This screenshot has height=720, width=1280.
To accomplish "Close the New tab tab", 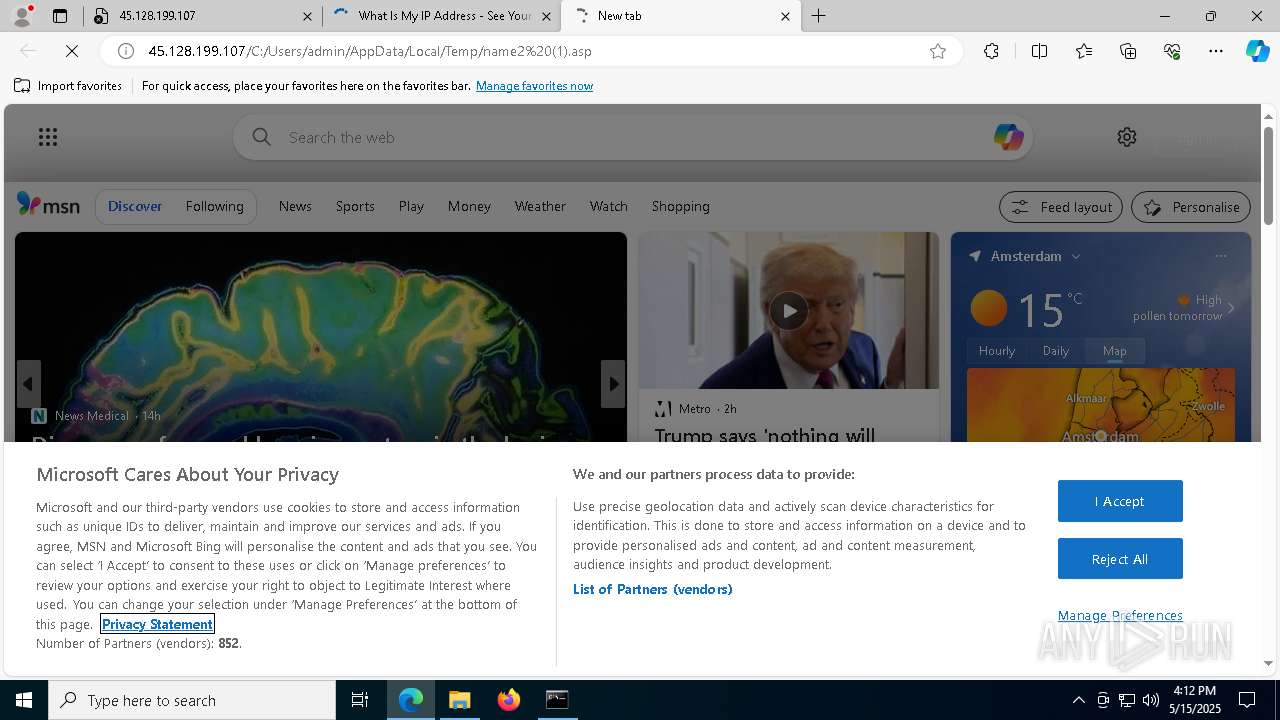I will (785, 16).
